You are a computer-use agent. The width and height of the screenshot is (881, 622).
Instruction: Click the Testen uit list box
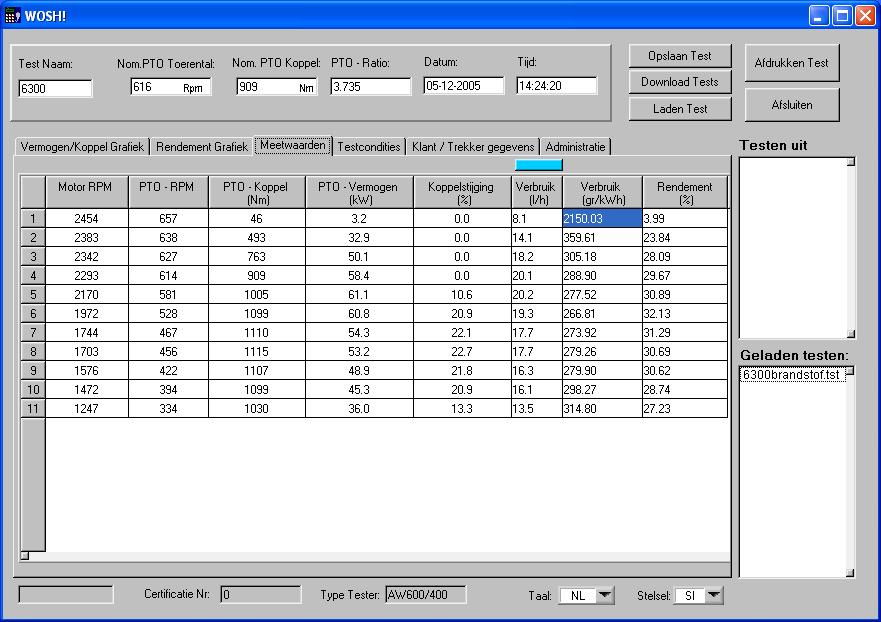click(797, 248)
